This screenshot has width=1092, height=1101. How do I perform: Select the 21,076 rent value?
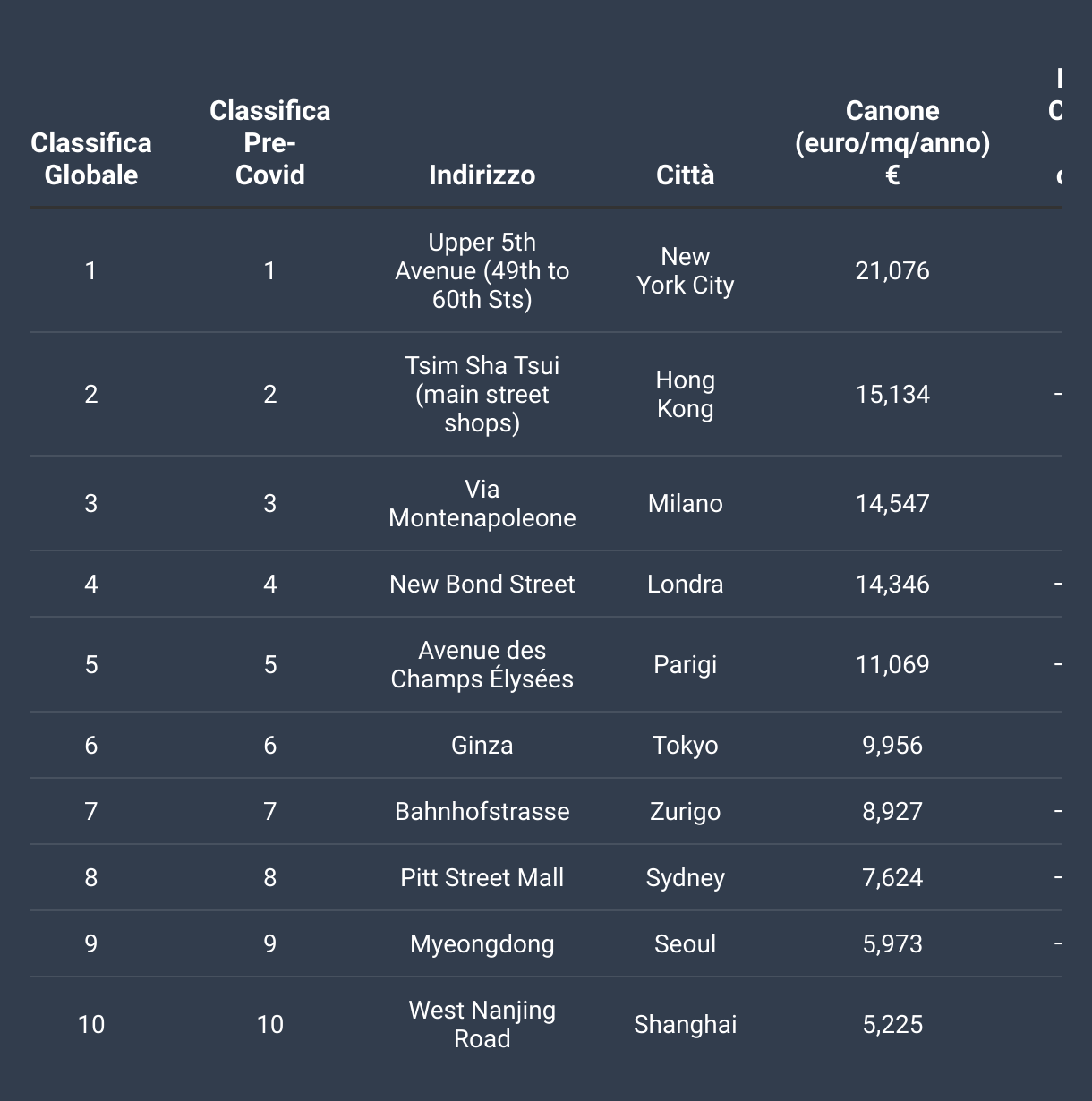coord(892,270)
